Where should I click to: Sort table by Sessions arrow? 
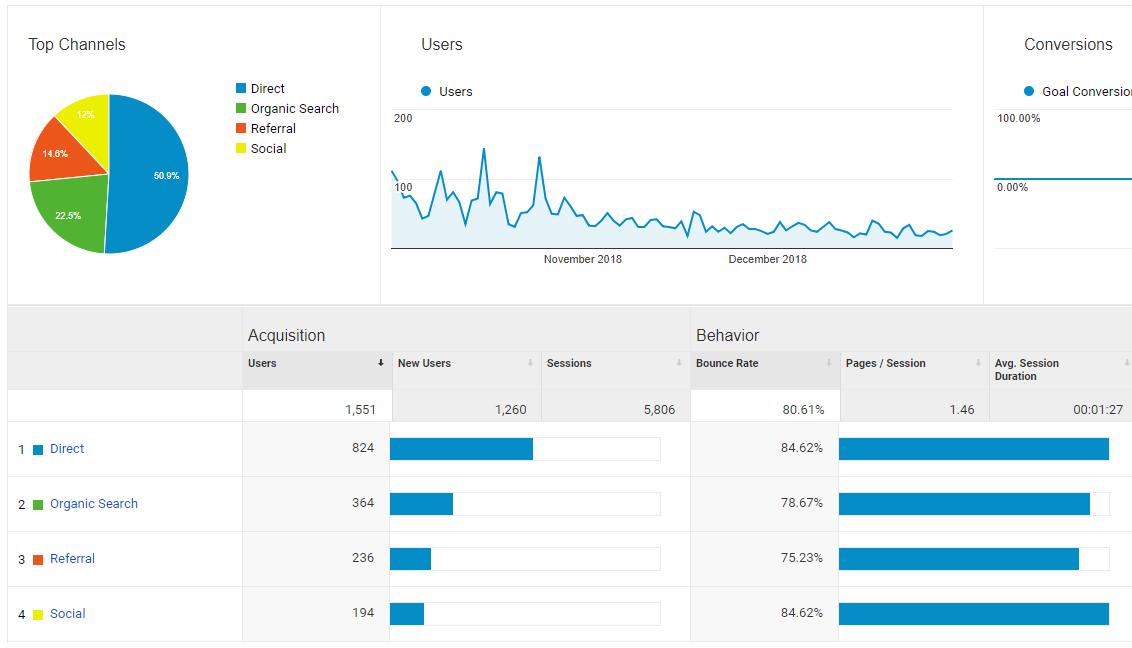click(679, 363)
